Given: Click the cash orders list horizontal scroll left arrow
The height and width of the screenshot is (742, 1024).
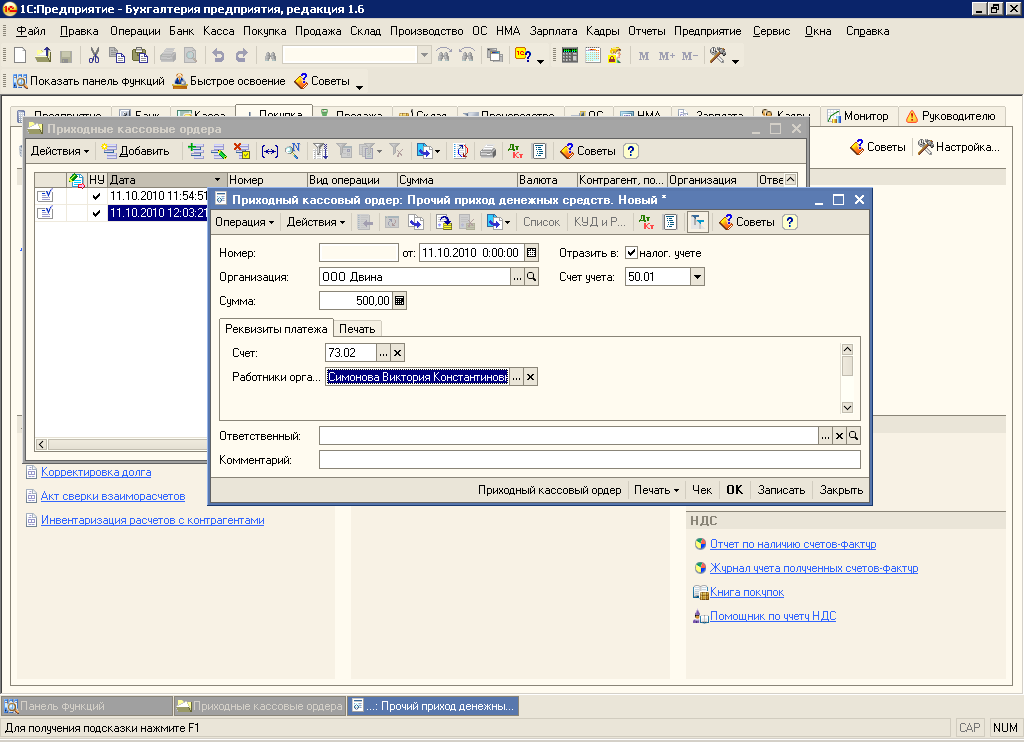Looking at the screenshot, I should 41,444.
